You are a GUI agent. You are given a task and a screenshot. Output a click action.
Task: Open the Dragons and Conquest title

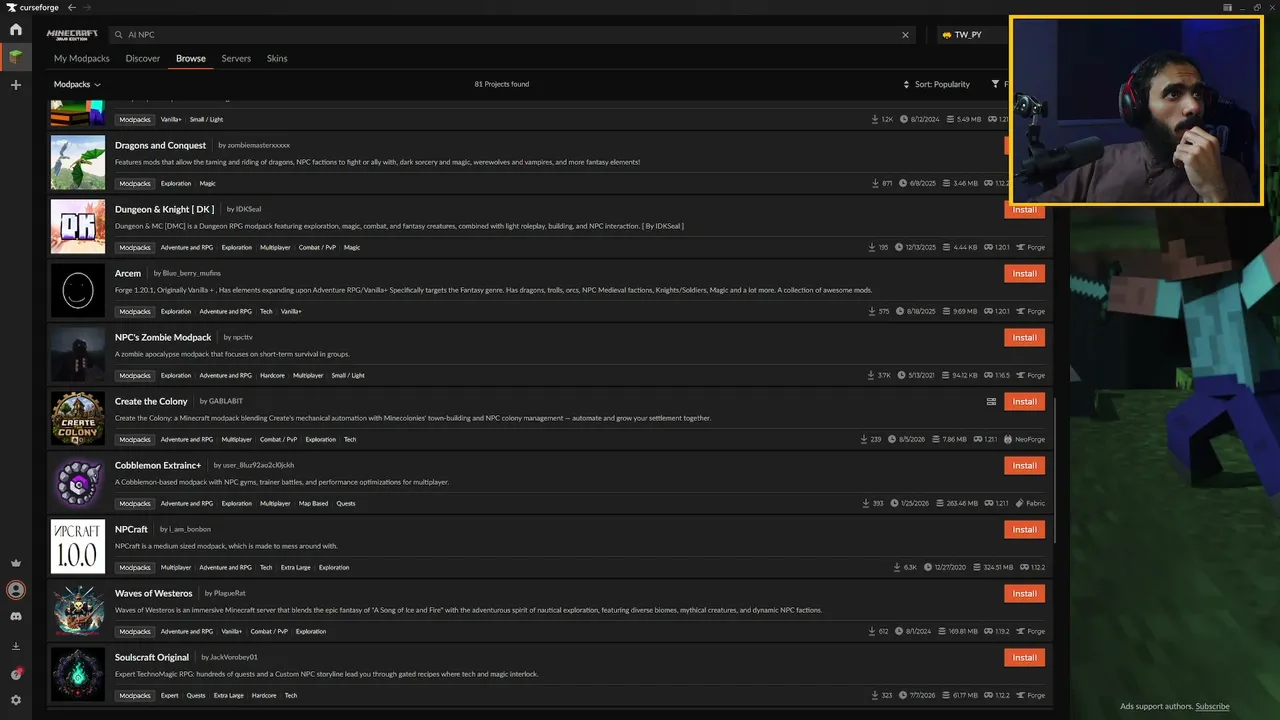(161, 146)
